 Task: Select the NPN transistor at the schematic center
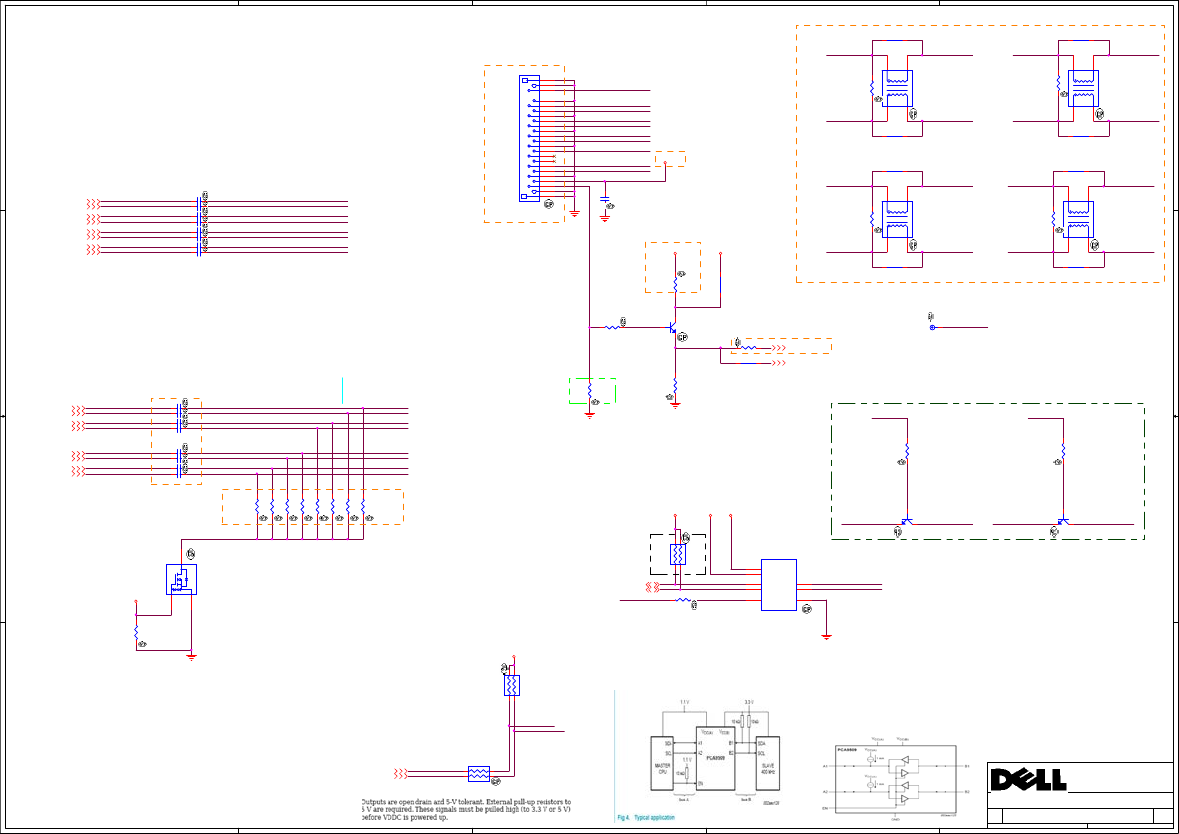pyautogui.click(x=673, y=329)
